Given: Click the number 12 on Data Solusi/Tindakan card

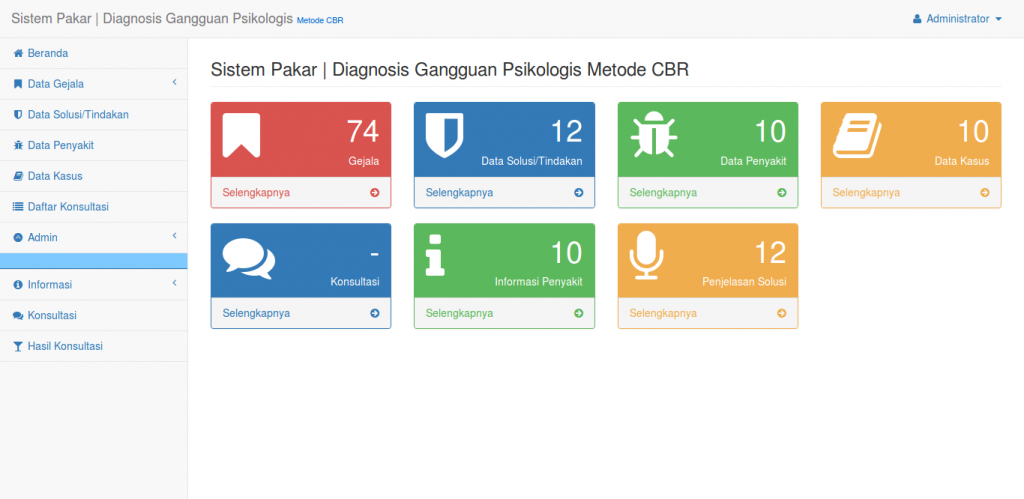Looking at the screenshot, I should point(566,132).
